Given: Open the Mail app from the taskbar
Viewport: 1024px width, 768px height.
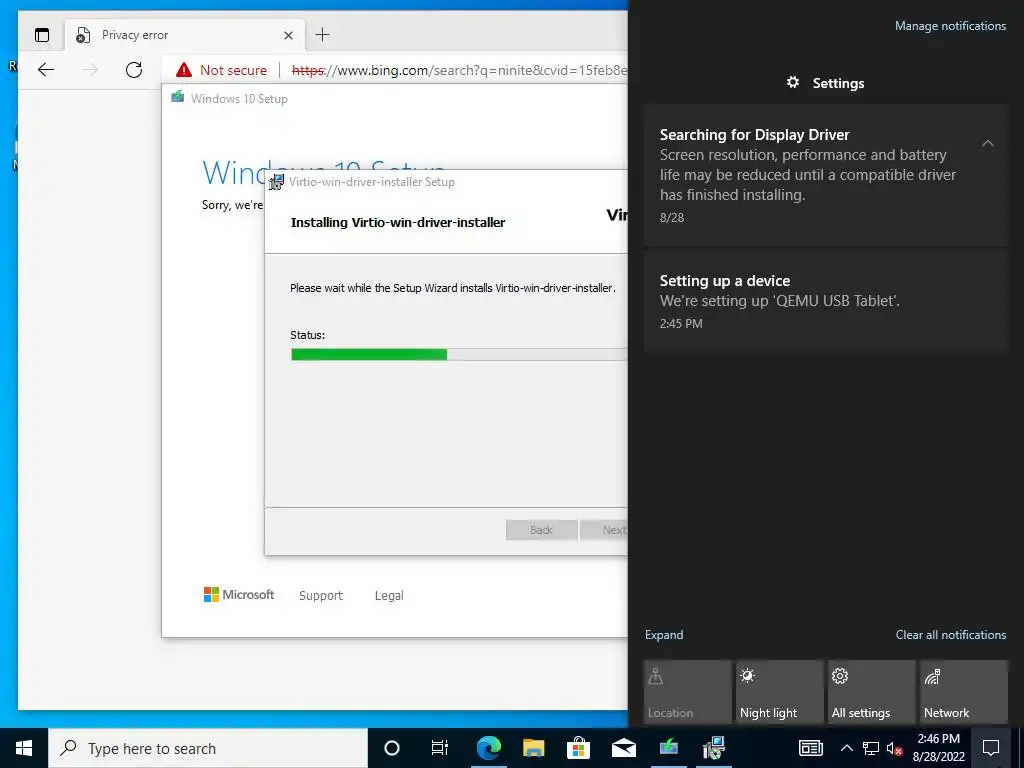Looking at the screenshot, I should point(623,748).
